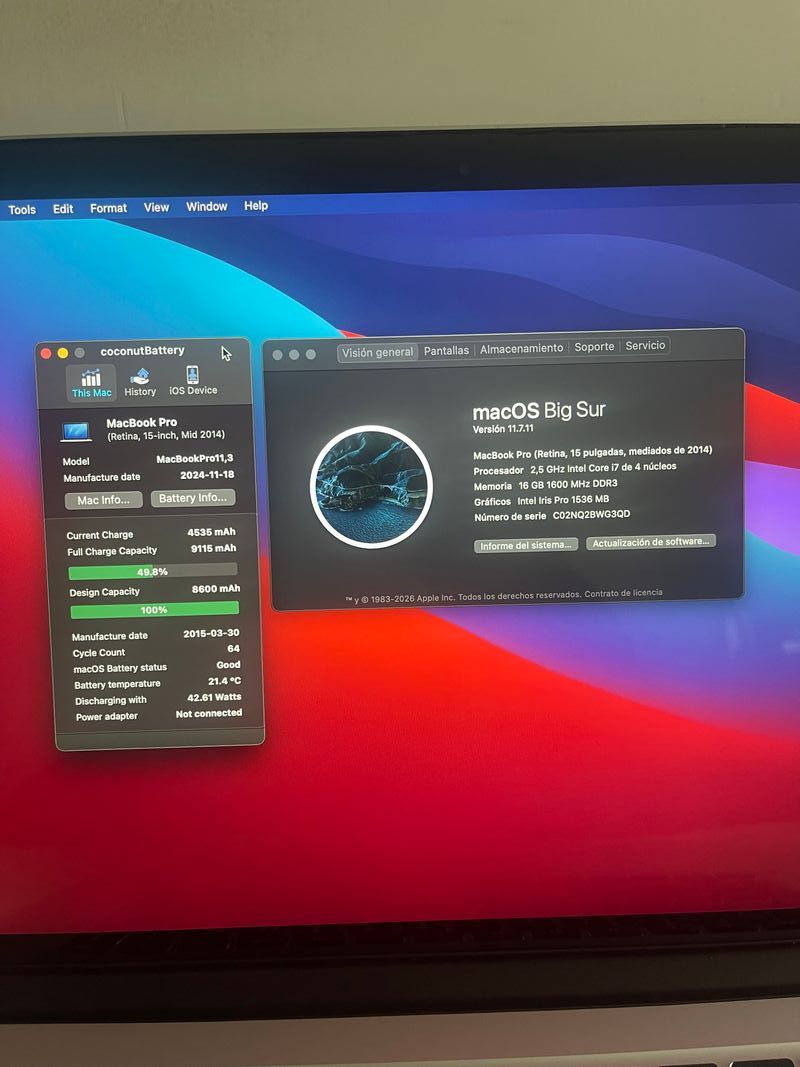The height and width of the screenshot is (1067, 800).
Task: Minimize the coconutBattery window with yellow button
Action: pyautogui.click(x=63, y=352)
